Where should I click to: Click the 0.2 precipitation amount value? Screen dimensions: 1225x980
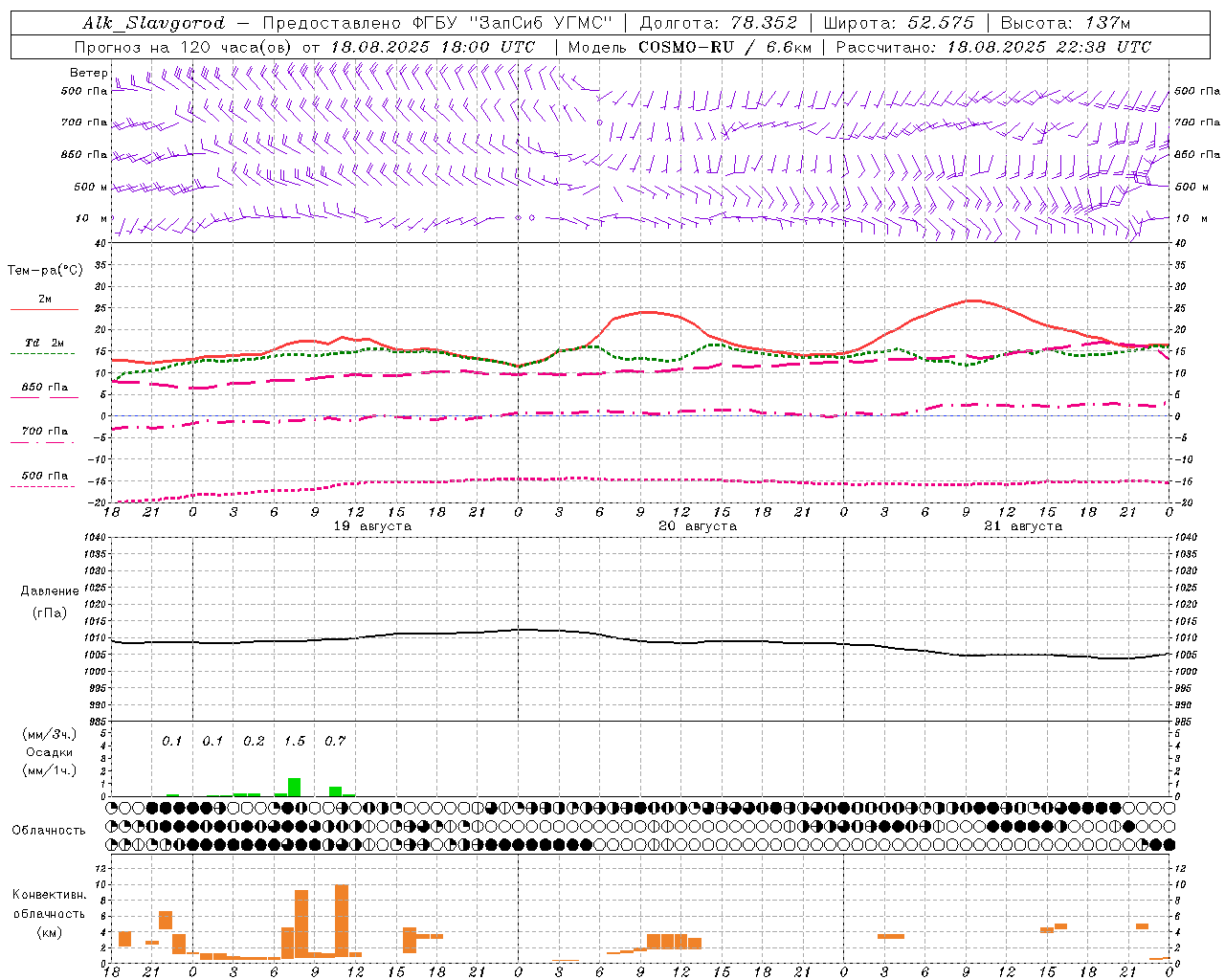pos(255,742)
